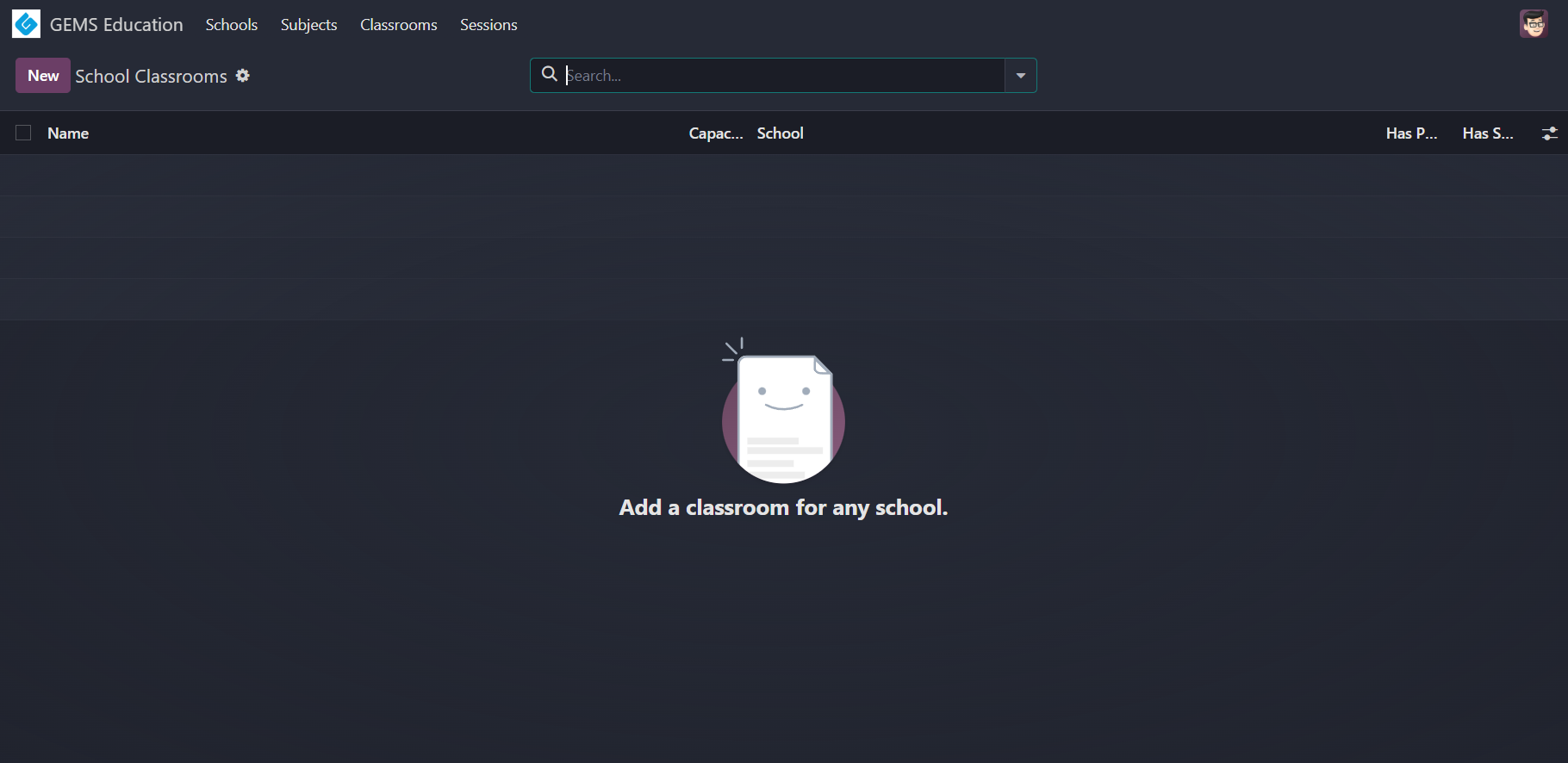Open the Subjects menu
Image resolution: width=1568 pixels, height=763 pixels.
(308, 25)
